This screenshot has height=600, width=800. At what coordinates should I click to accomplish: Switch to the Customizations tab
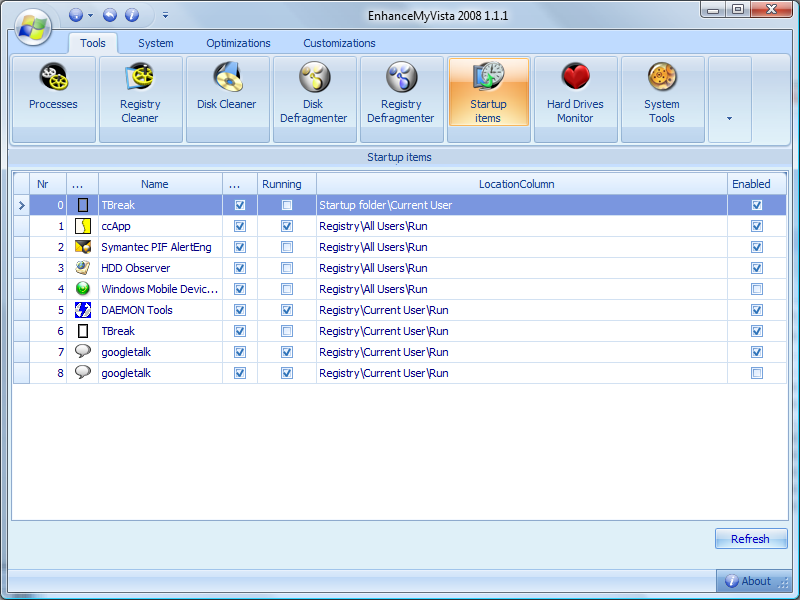339,43
